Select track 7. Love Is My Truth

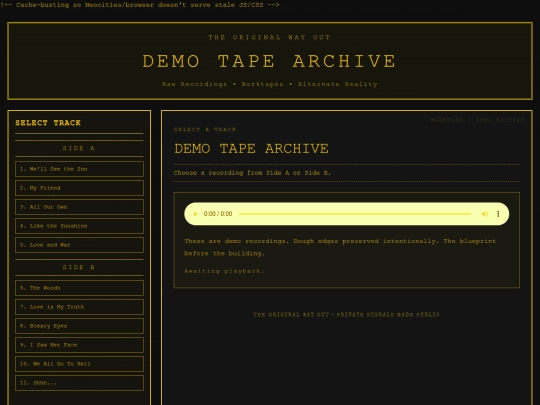click(79, 307)
